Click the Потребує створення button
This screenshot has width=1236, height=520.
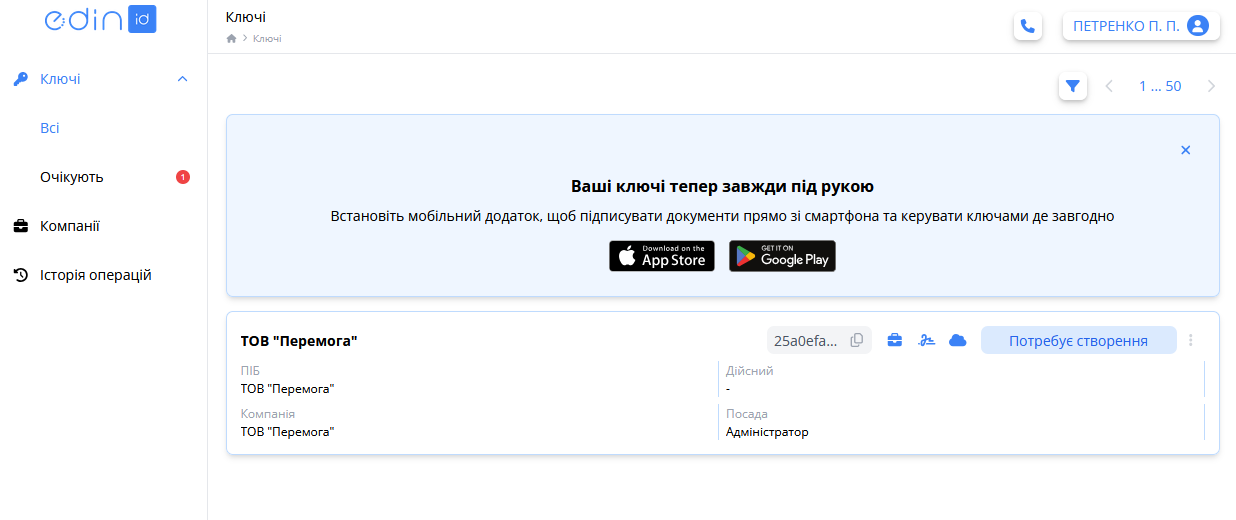tap(1079, 340)
